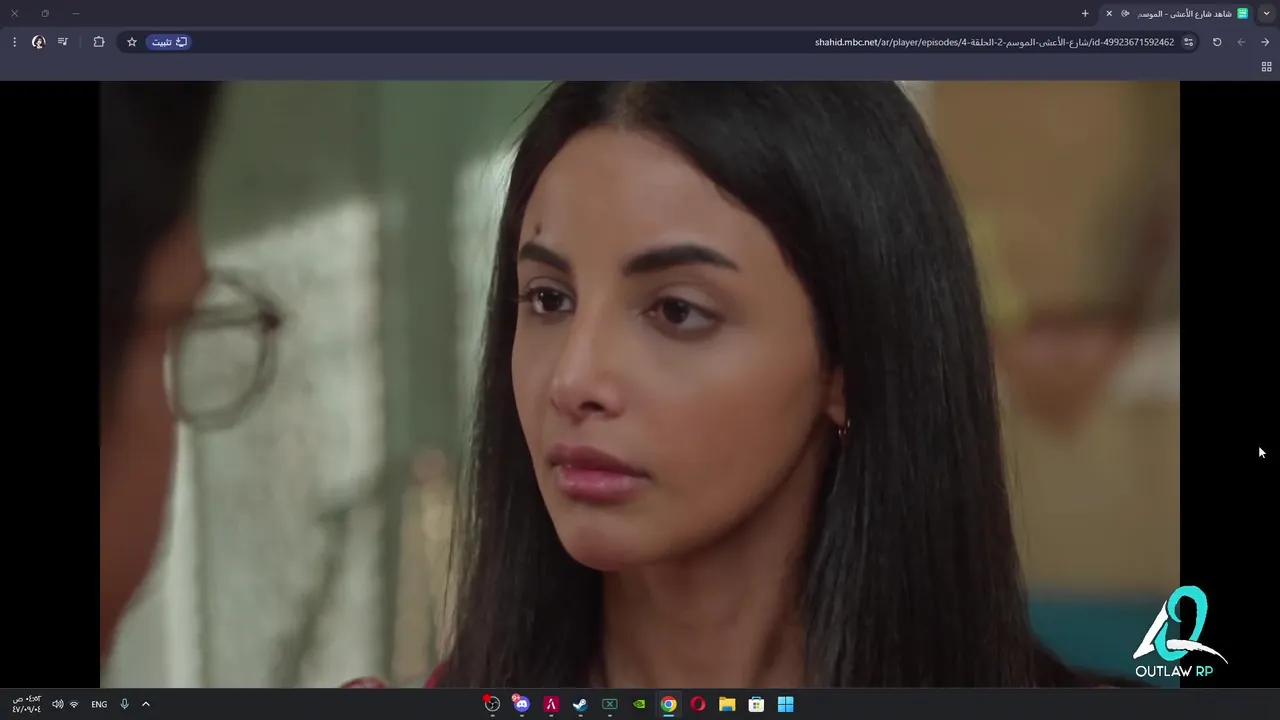Switch ENG input language

[99, 704]
